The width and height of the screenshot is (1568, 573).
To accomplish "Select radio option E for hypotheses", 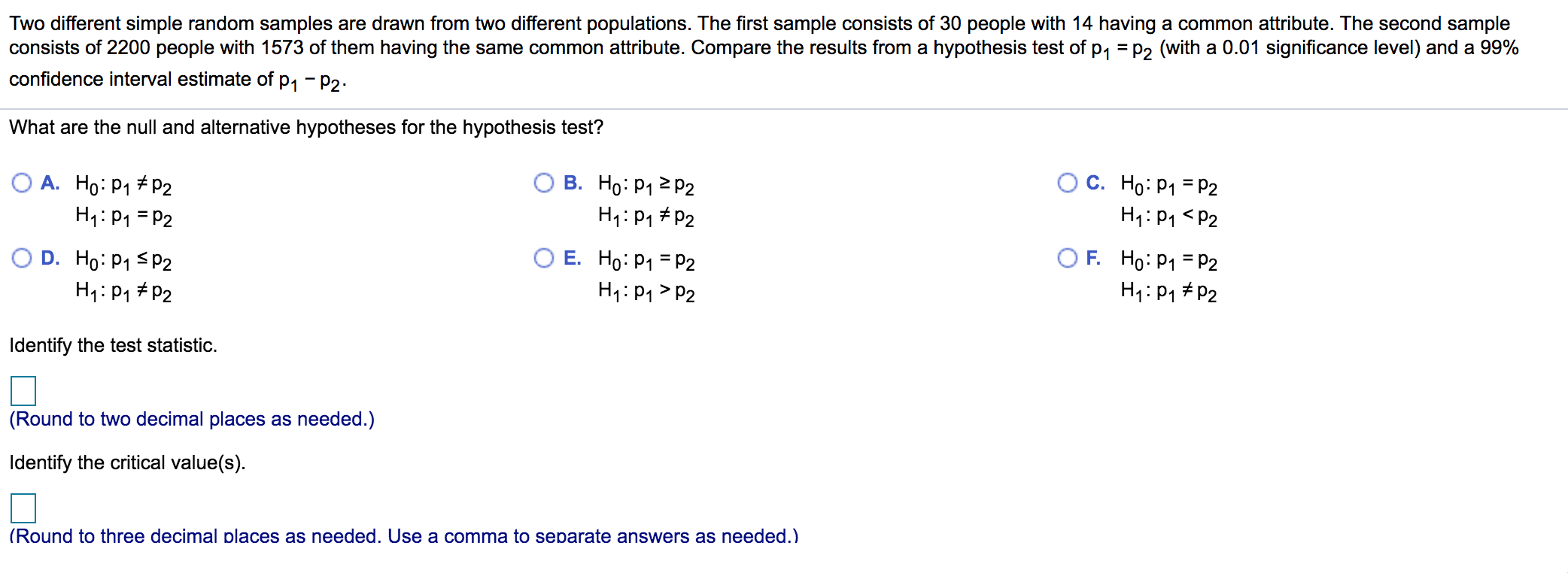I will 544,258.
